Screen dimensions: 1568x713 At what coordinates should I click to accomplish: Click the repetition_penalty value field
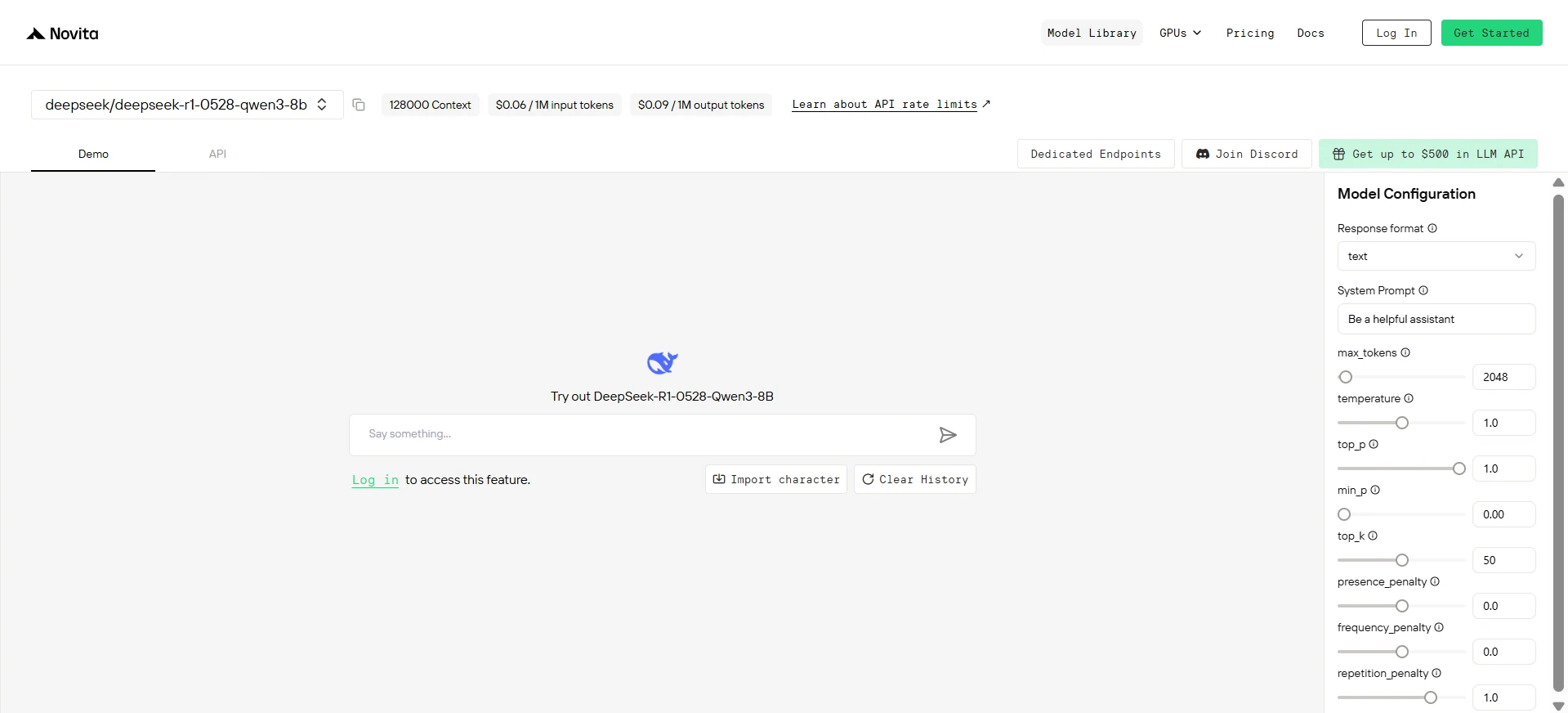pyautogui.click(x=1503, y=697)
